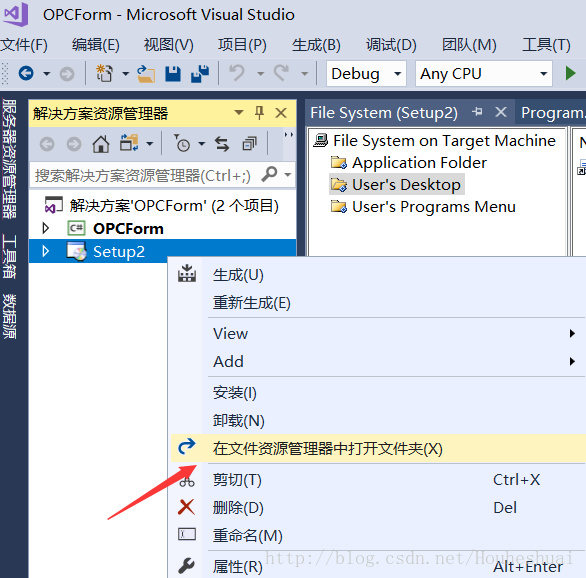
Task: Expand the Setup2 project node
Action: point(46,251)
